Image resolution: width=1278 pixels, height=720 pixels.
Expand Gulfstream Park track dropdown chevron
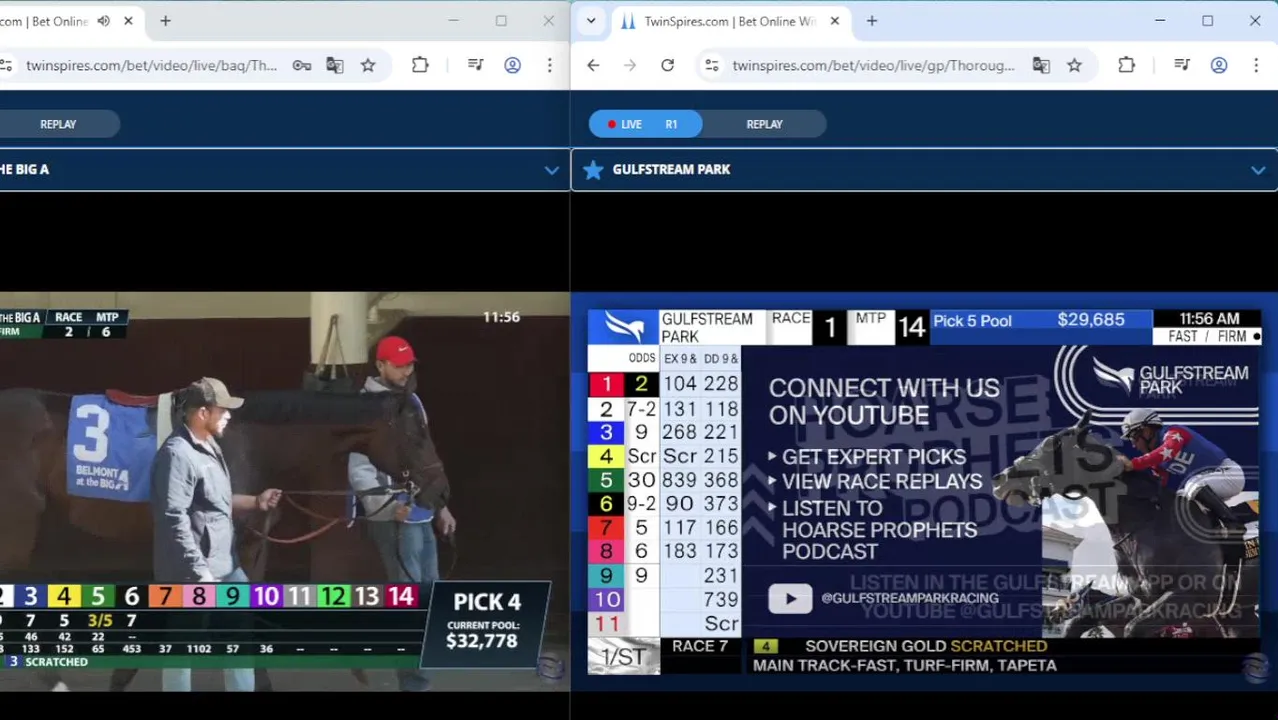1257,170
